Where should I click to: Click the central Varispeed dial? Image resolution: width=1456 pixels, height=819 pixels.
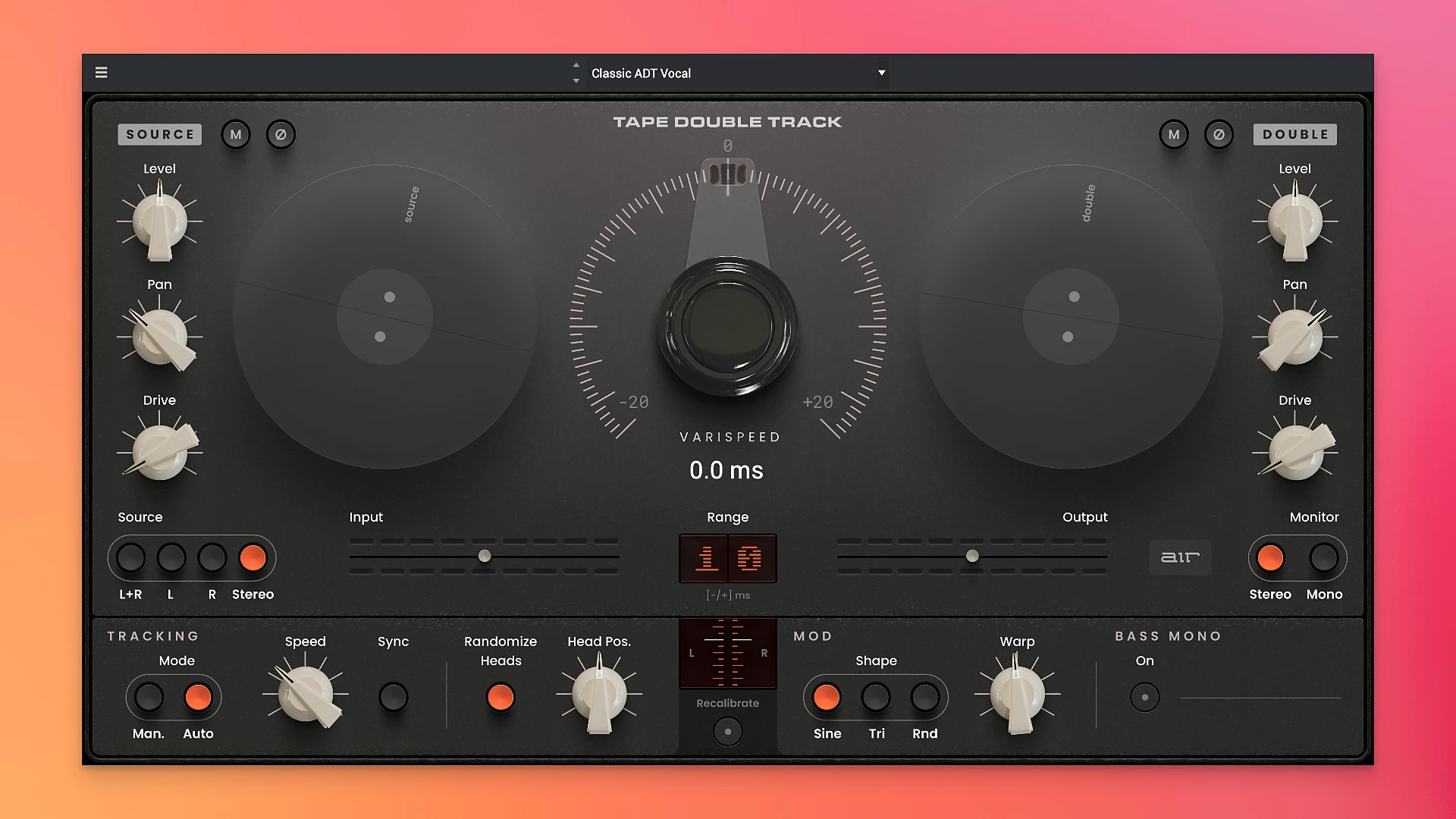click(728, 326)
